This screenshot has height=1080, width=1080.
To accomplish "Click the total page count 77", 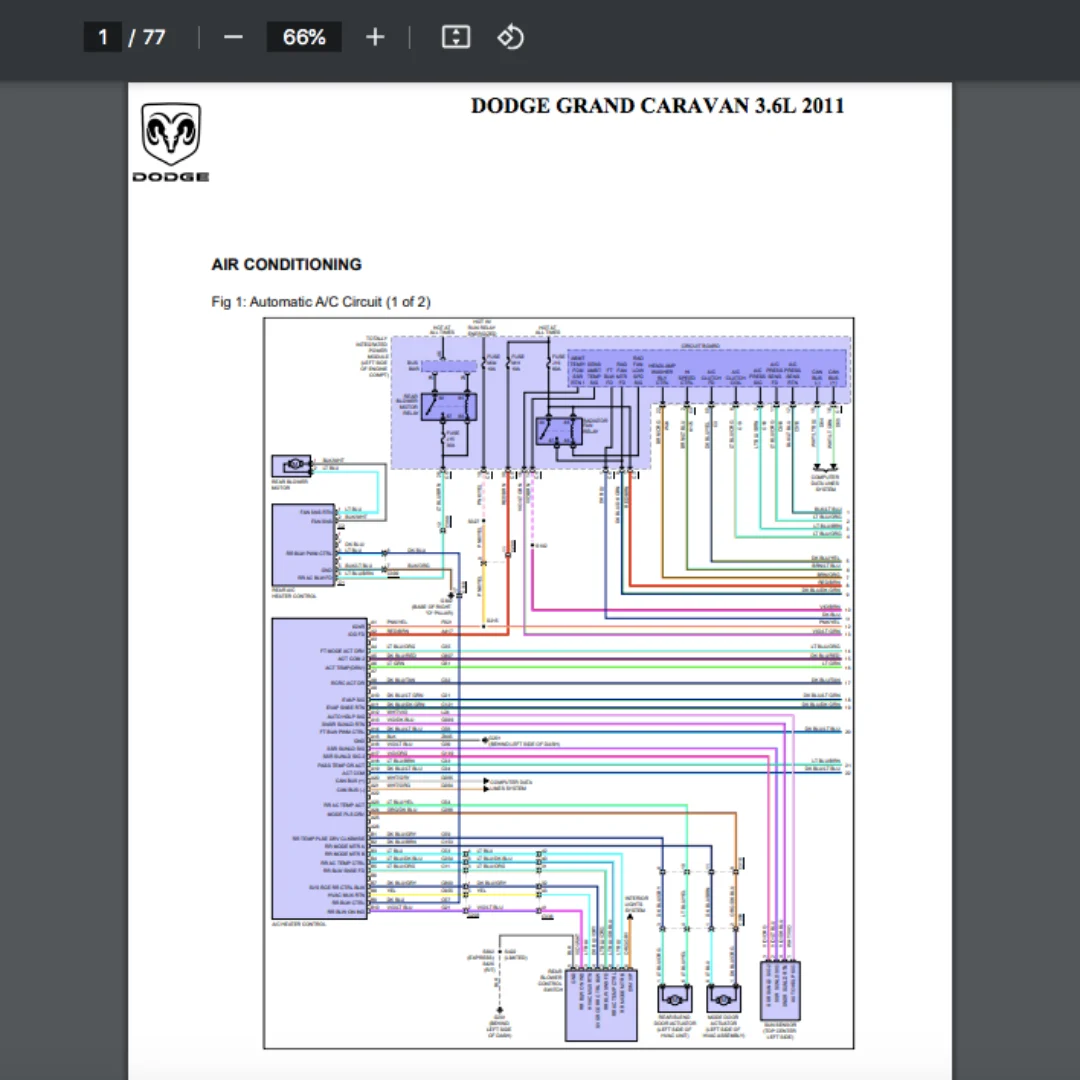I will tap(154, 37).
